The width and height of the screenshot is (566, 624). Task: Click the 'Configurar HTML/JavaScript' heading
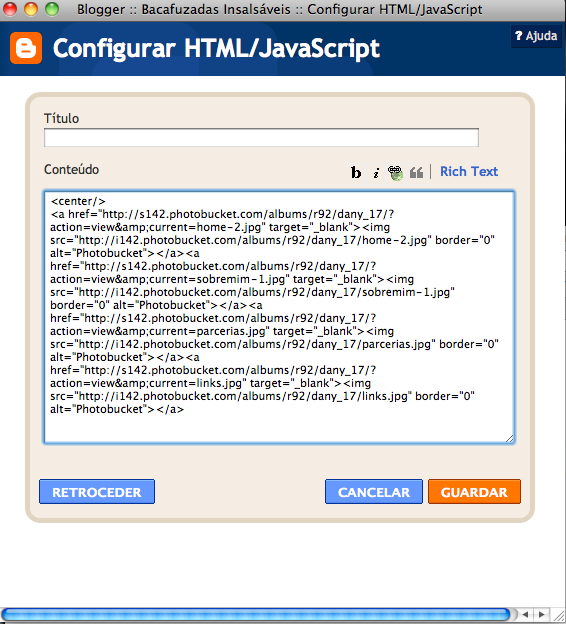pyautogui.click(x=216, y=49)
